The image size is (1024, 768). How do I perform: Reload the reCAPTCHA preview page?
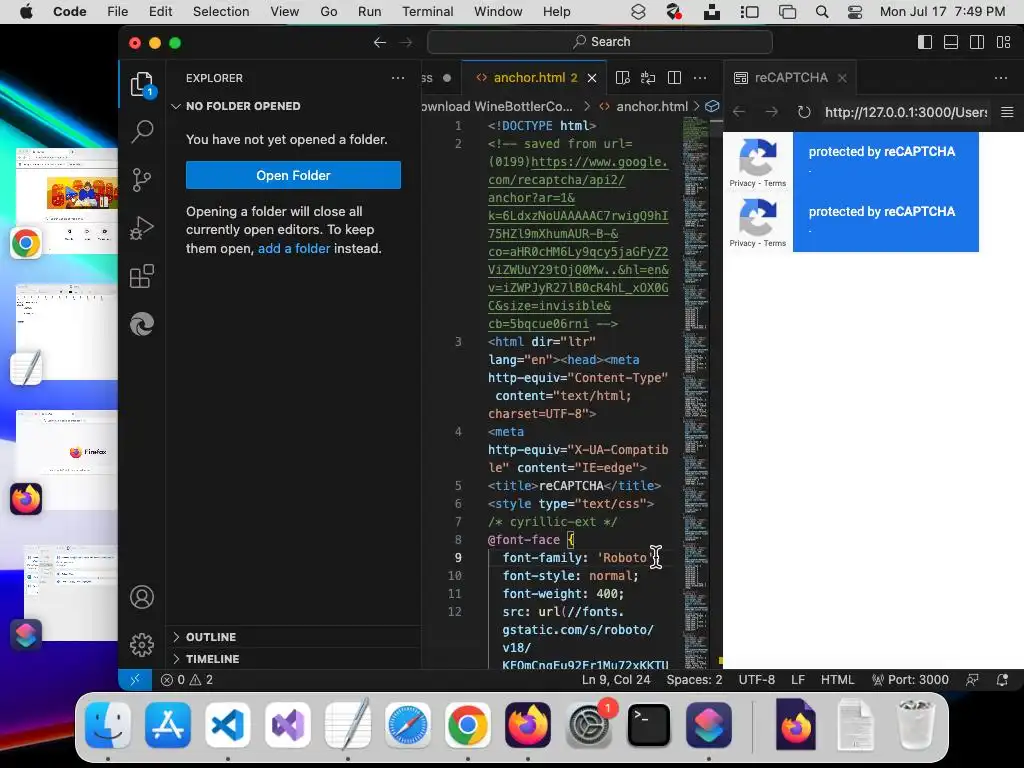[x=804, y=112]
